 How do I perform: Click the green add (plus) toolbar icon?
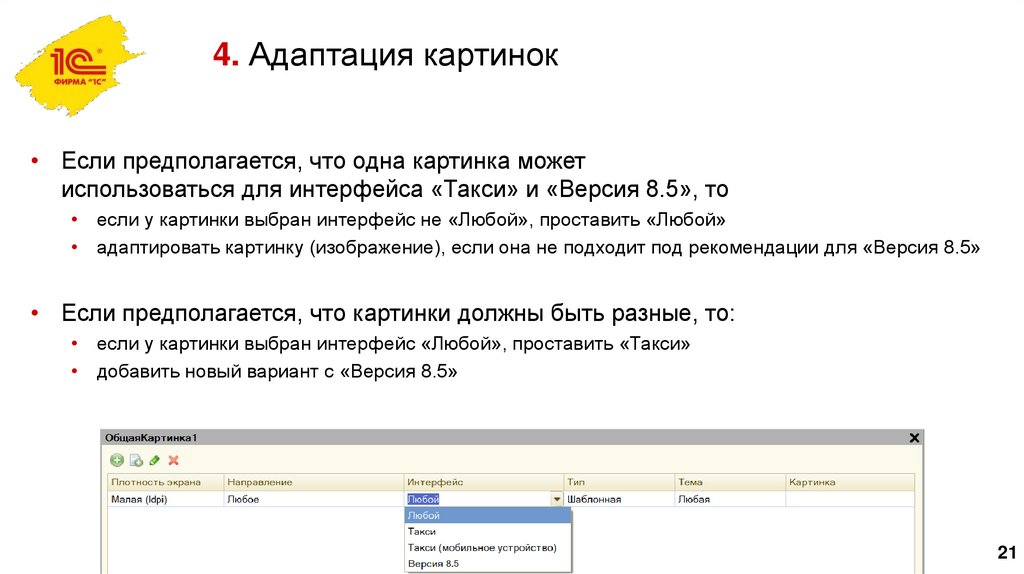pos(117,460)
